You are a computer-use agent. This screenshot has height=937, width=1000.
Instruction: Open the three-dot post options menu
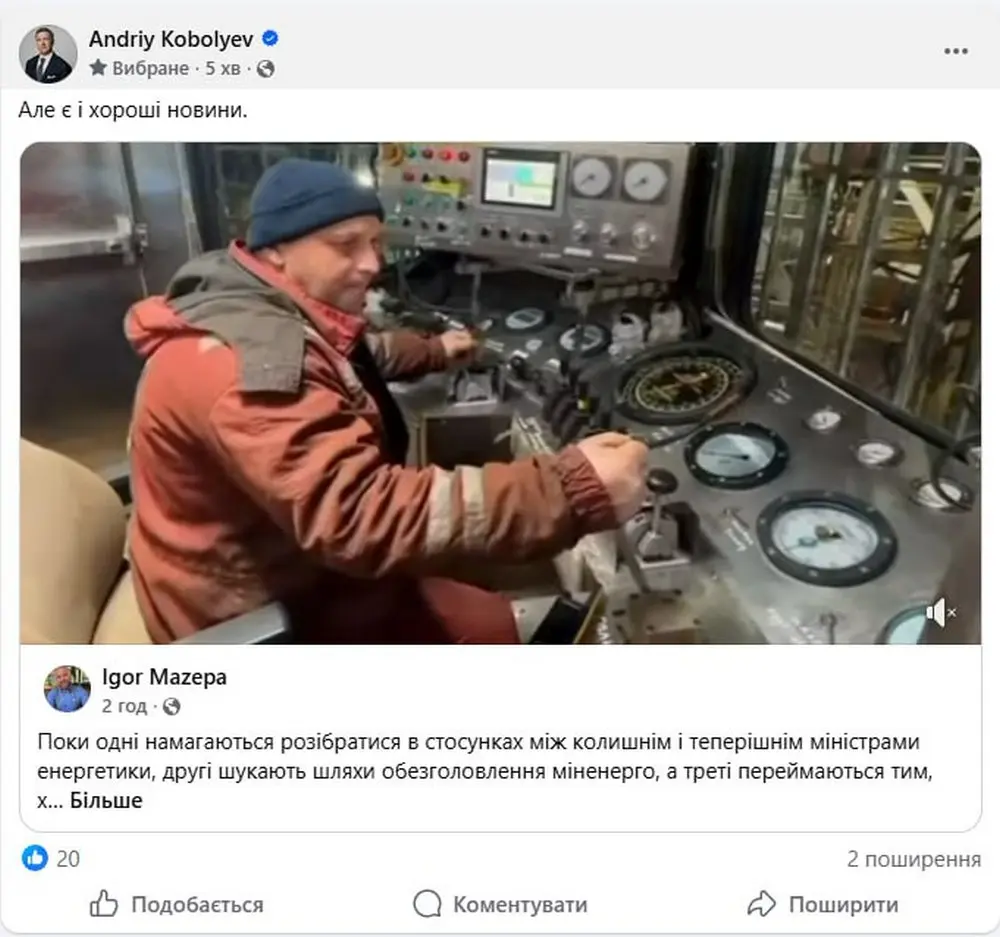point(955,51)
